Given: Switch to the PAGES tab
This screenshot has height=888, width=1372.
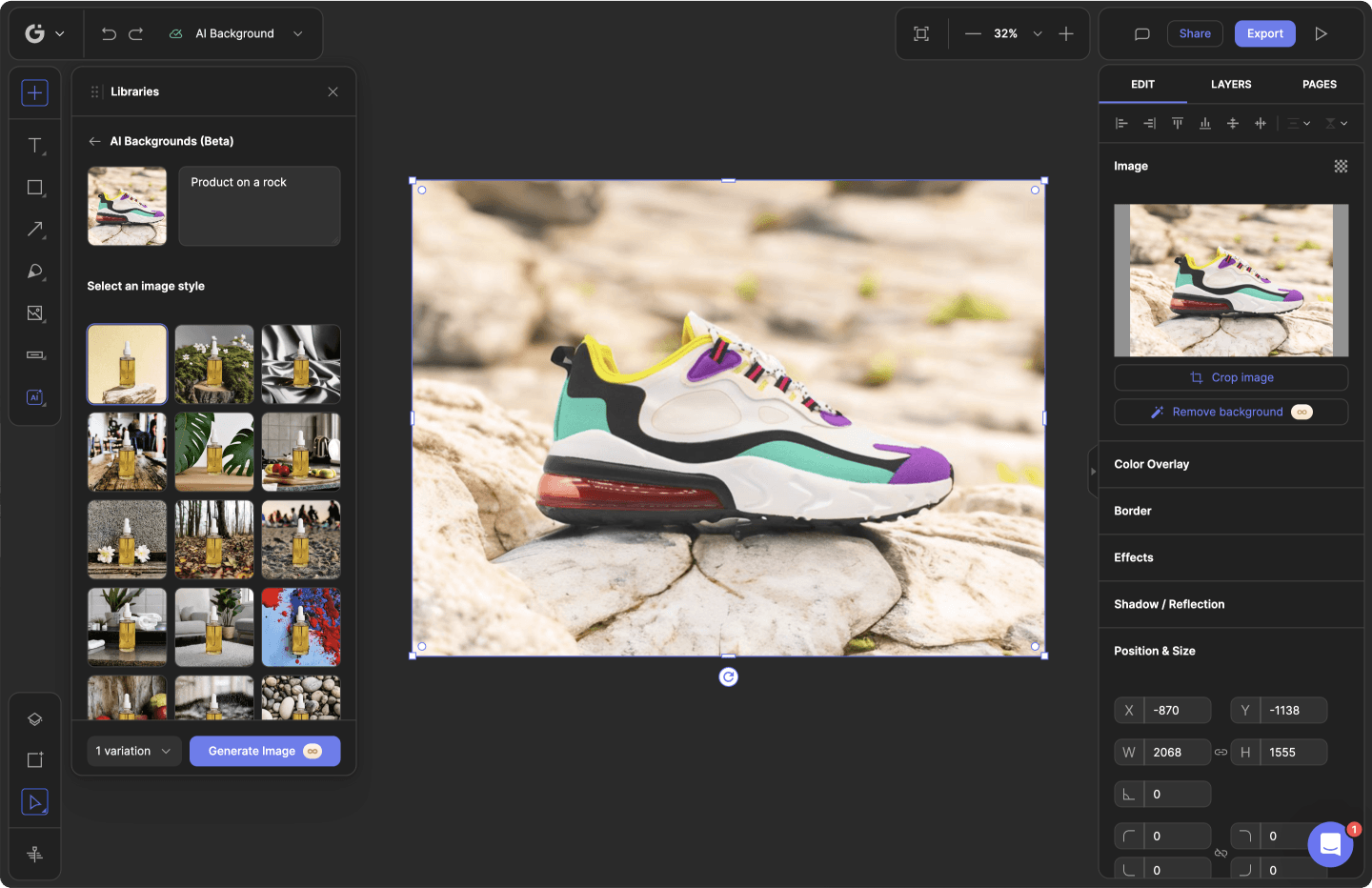Looking at the screenshot, I should click(1319, 84).
